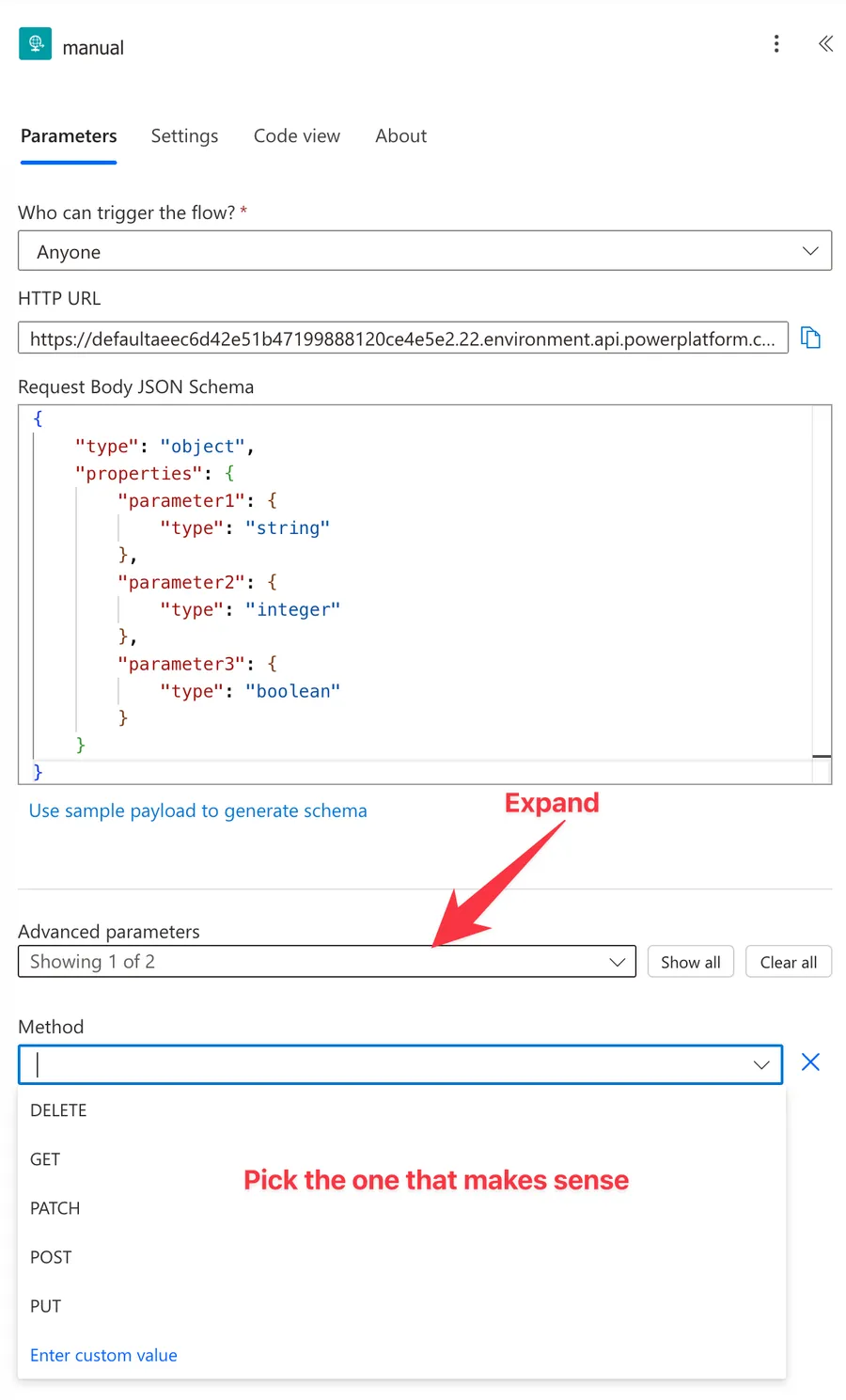
Task: Open the three-dot more options menu
Action: tap(776, 44)
